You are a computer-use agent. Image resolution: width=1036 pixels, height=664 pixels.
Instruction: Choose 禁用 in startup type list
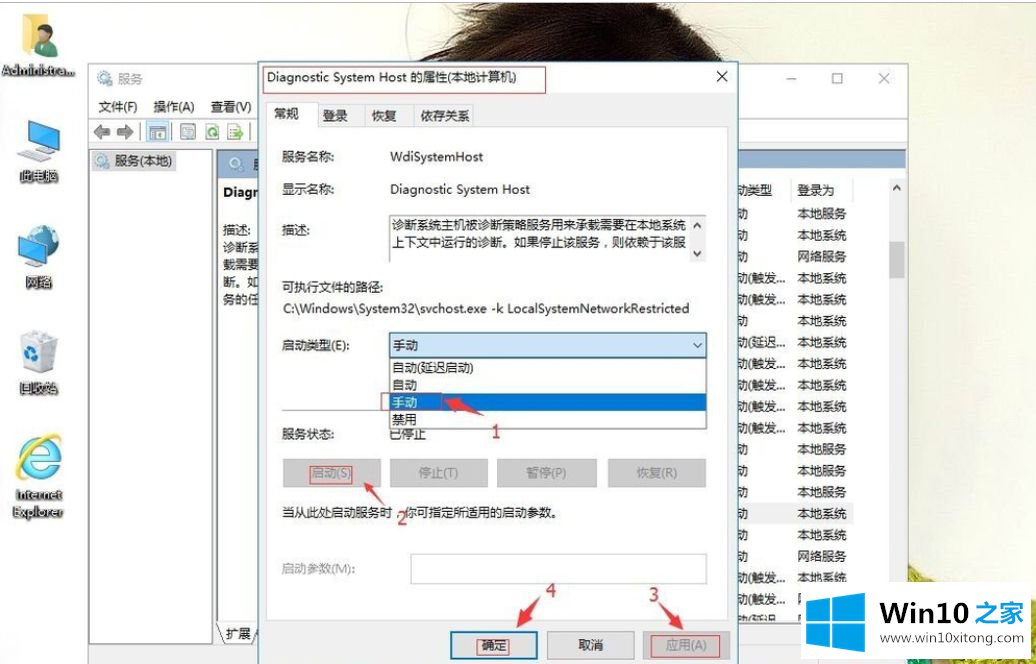click(x=404, y=419)
